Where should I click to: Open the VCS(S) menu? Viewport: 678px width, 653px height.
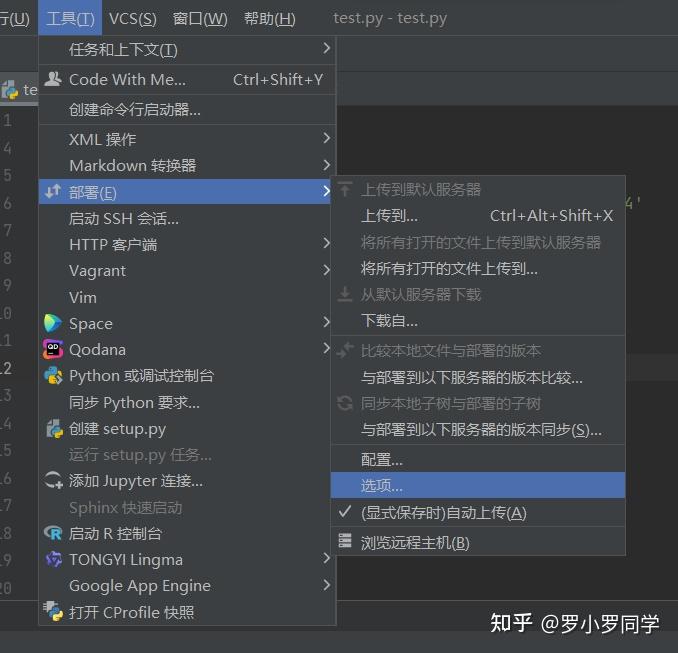[x=132, y=18]
